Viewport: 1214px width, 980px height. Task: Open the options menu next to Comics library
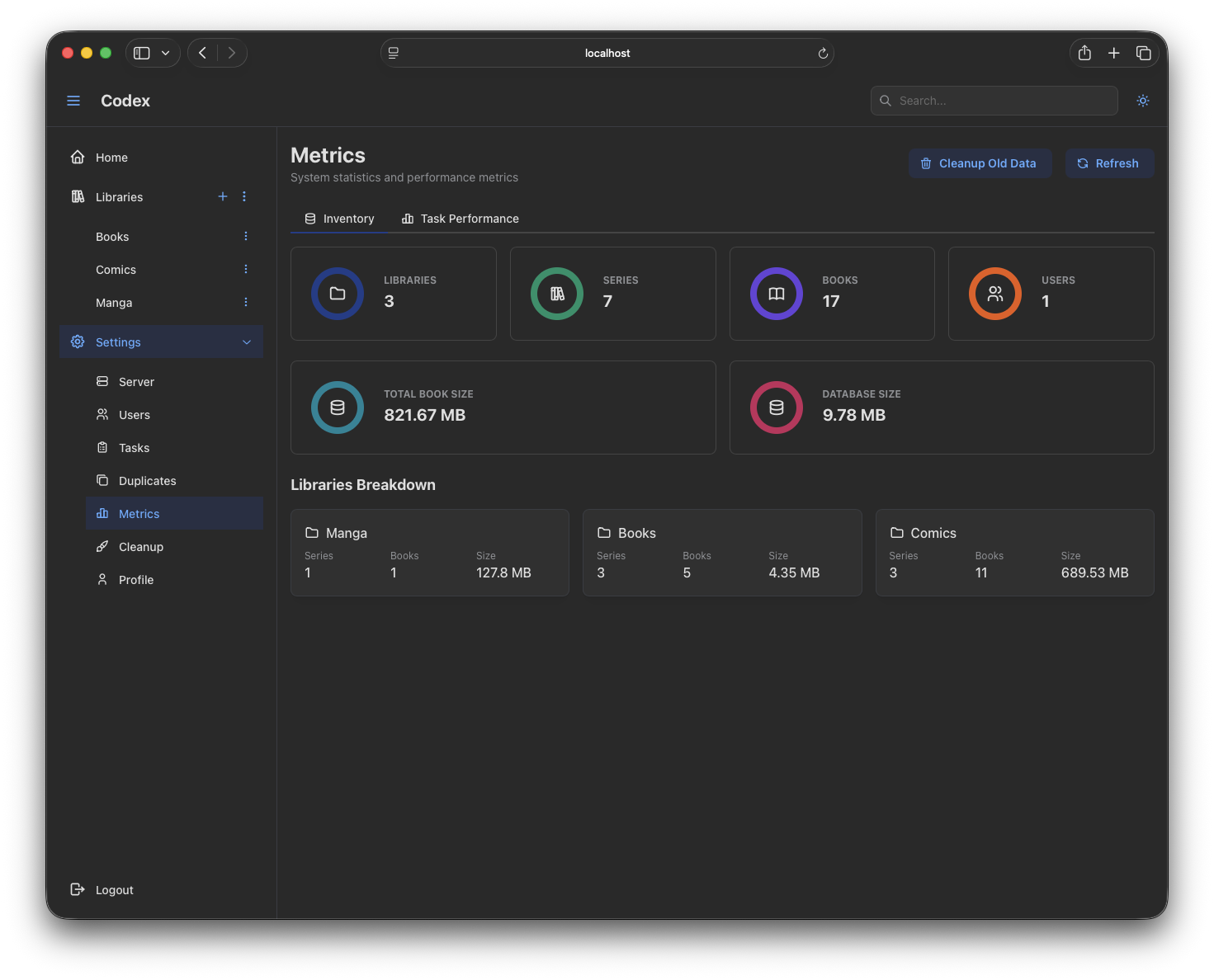coord(245,269)
